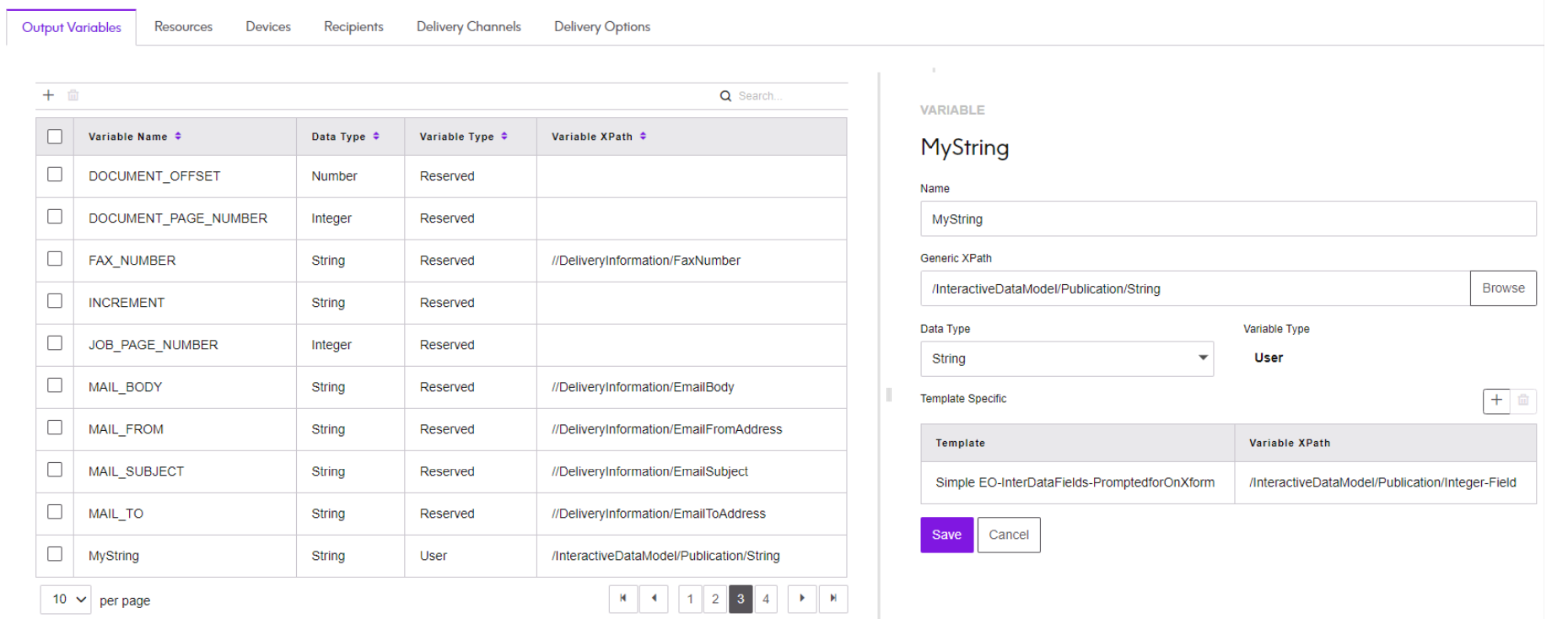The image size is (1568, 619).
Task: Click the delete variable trash icon
Action: pos(73,95)
